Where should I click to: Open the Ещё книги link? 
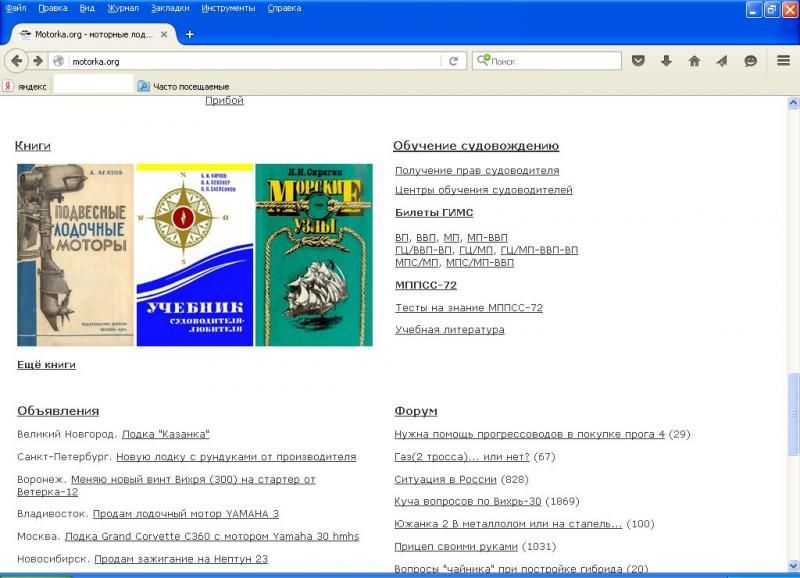pyautogui.click(x=46, y=365)
